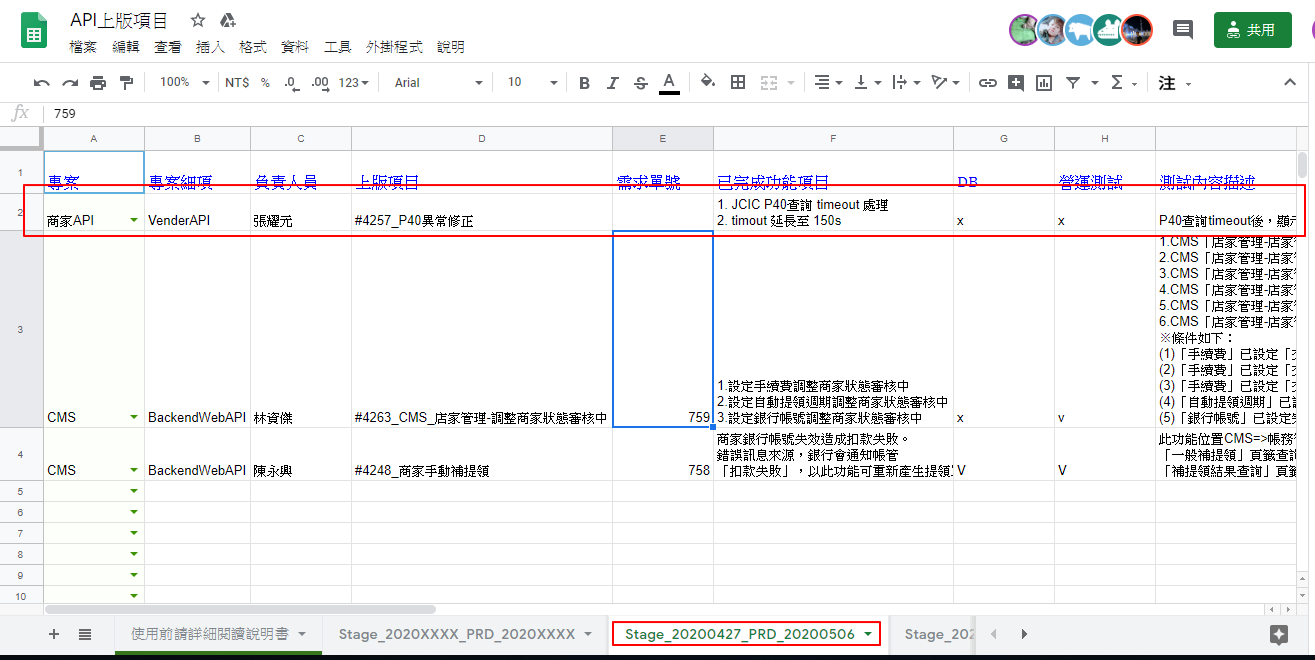Toggle bold formatting
This screenshot has width=1315, height=660.
click(584, 83)
